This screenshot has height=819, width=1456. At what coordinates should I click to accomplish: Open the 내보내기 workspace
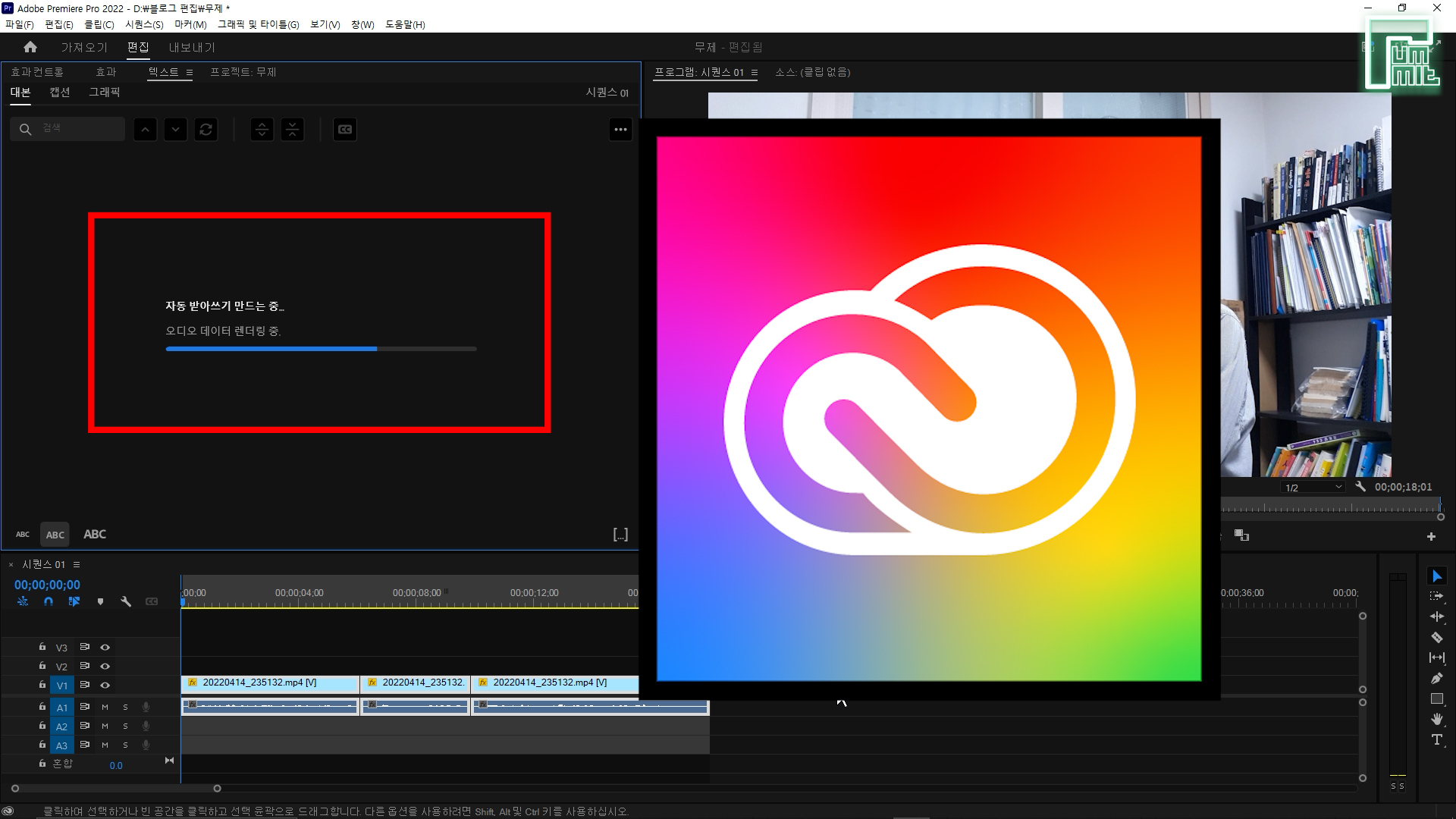(x=192, y=47)
